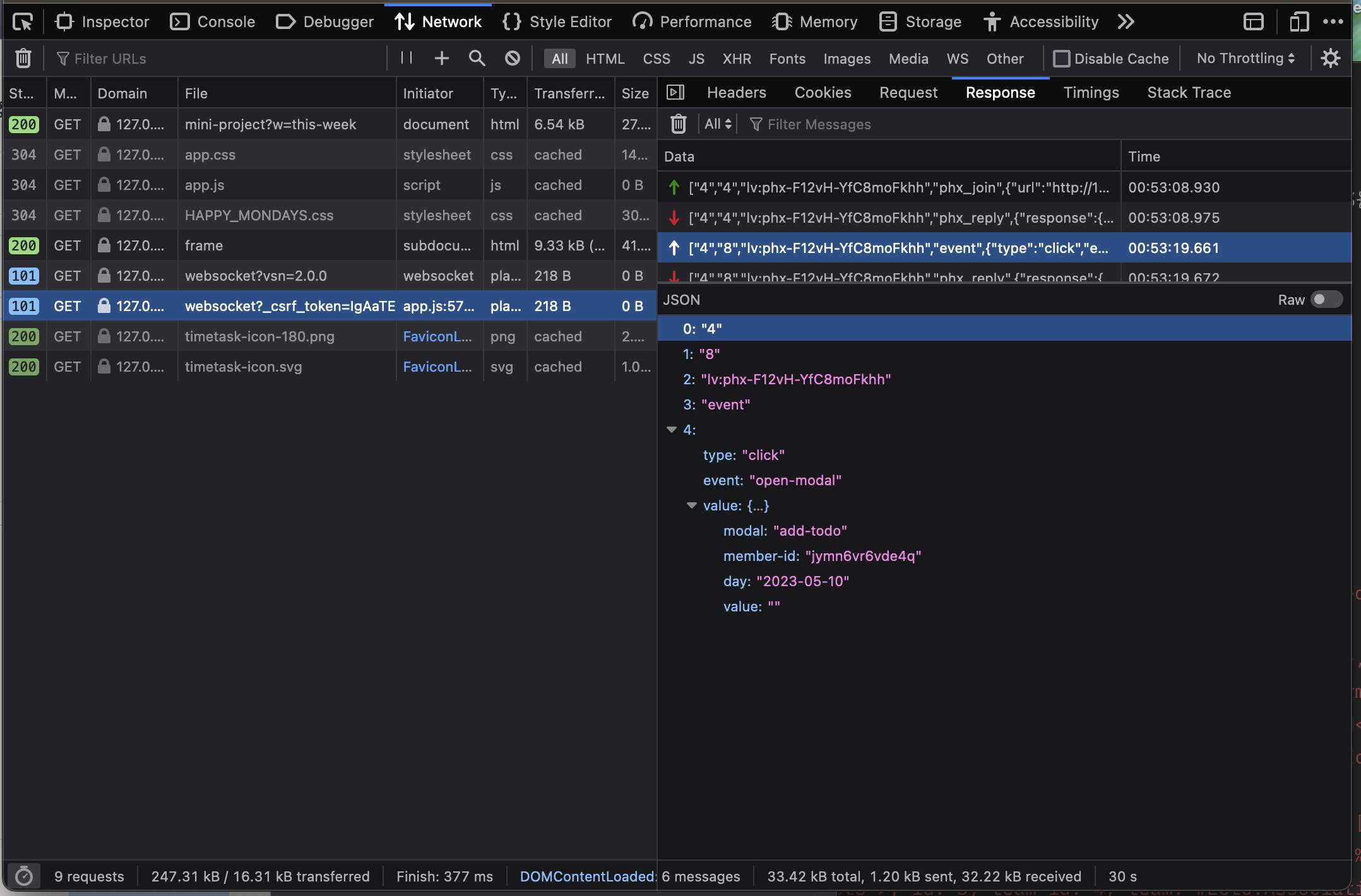Open the Console tab
1361x896 pixels.
pos(213,21)
